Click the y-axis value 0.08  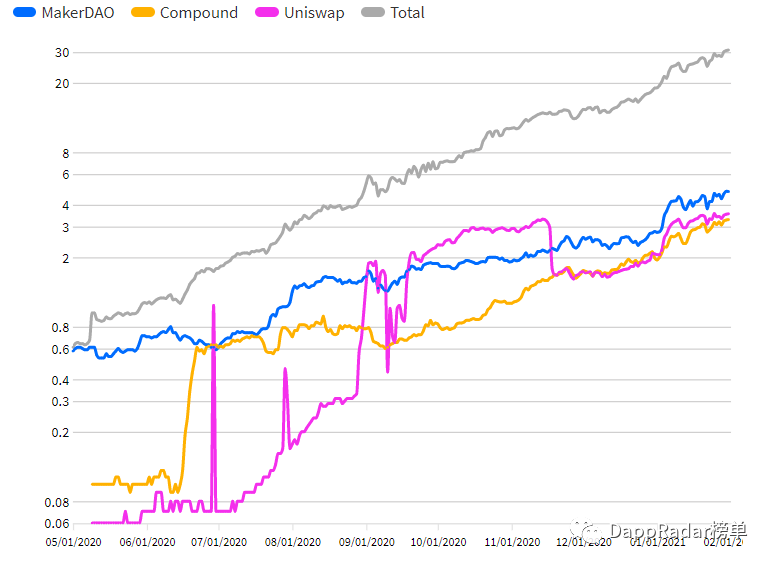[57, 503]
